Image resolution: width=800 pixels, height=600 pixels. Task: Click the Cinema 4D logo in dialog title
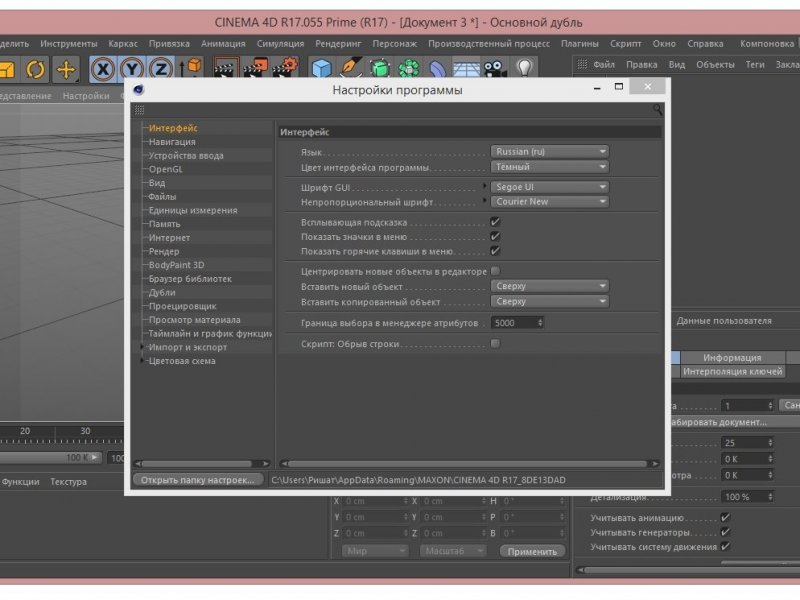(x=138, y=90)
